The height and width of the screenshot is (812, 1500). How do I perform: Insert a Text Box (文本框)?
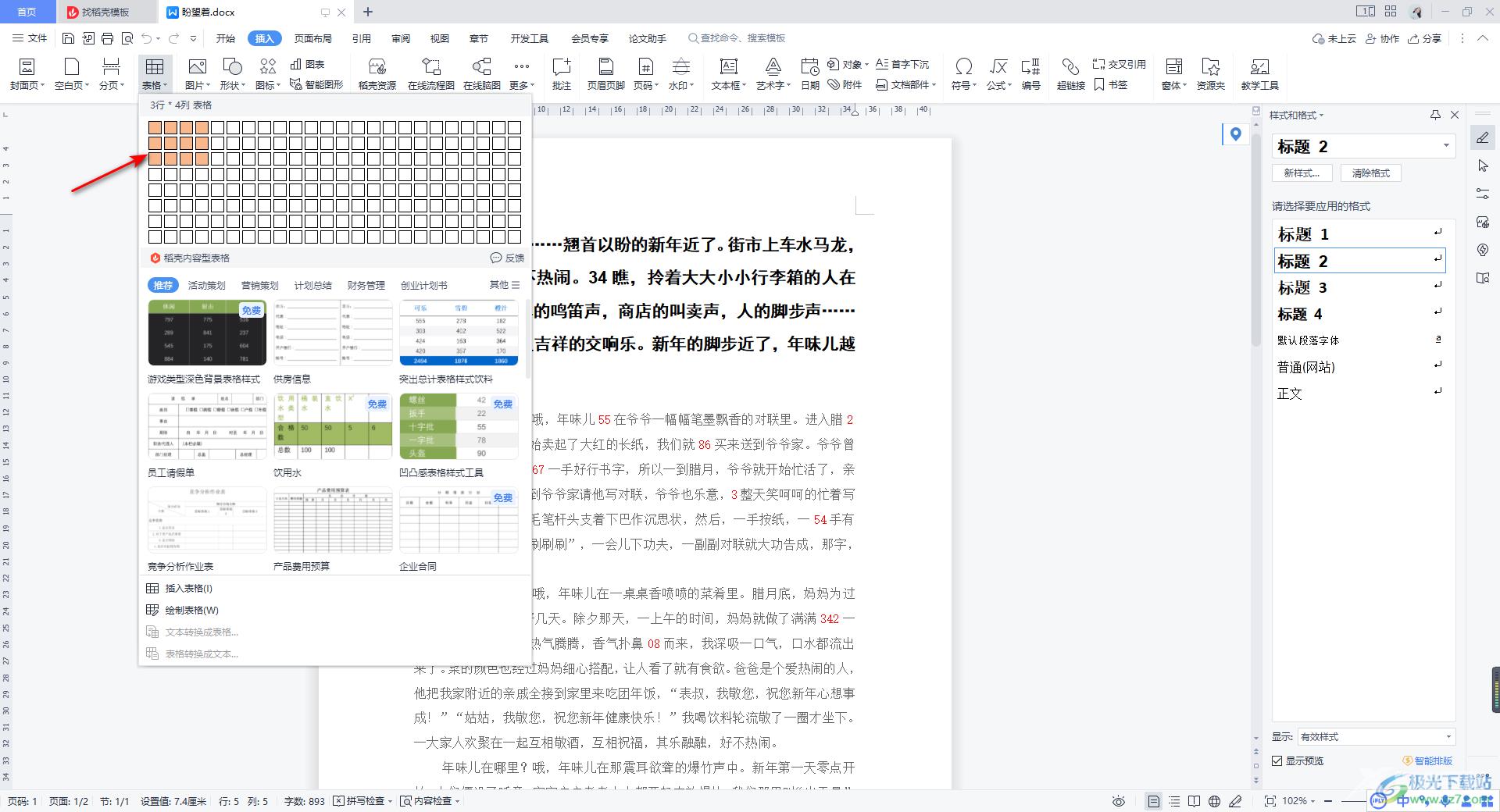(x=728, y=73)
